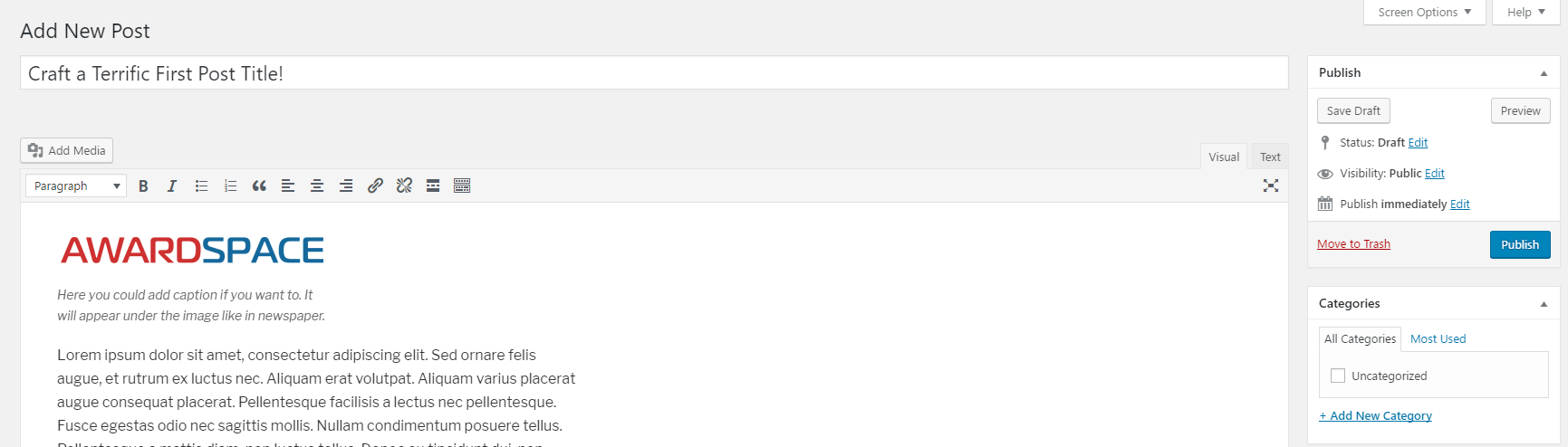Insert a numbered list
The image size is (1568, 447).
[230, 185]
